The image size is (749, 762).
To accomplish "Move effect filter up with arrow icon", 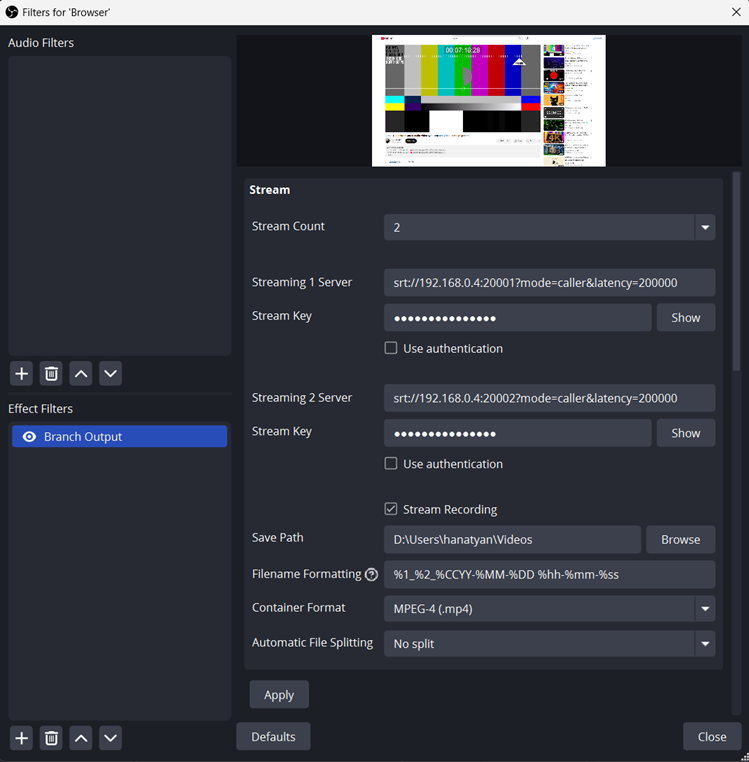I will [81, 738].
